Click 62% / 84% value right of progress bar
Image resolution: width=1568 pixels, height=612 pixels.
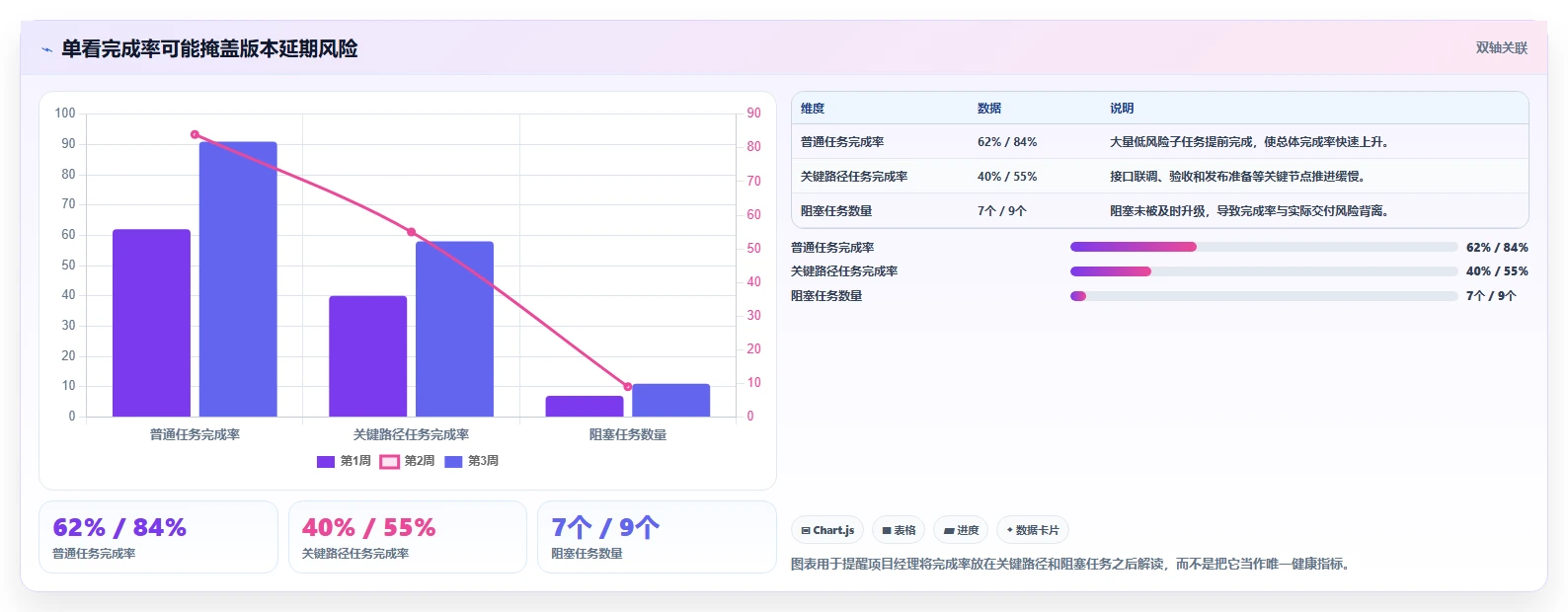coord(1497,248)
